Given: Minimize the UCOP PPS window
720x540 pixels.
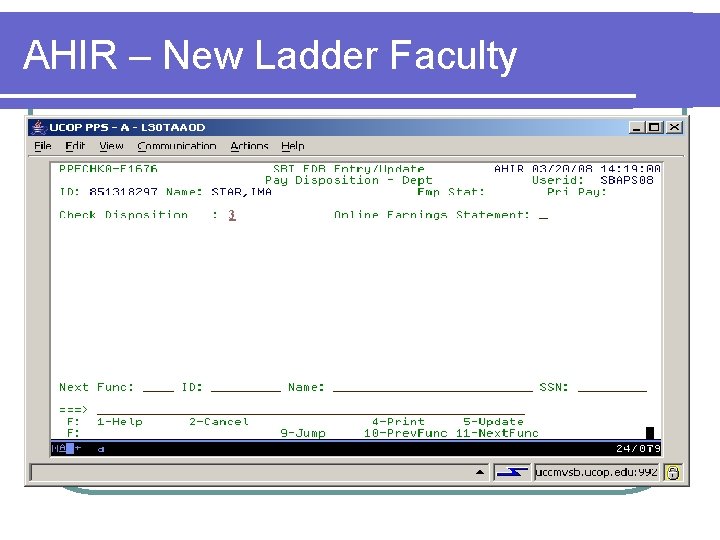Looking at the screenshot, I should pyautogui.click(x=636, y=127).
